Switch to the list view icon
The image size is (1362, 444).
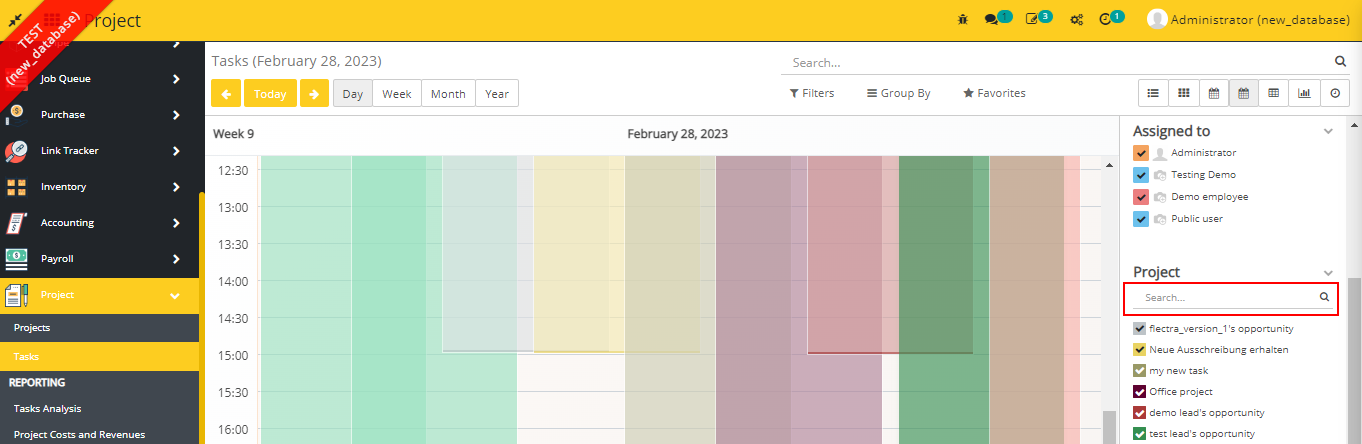tap(1153, 93)
